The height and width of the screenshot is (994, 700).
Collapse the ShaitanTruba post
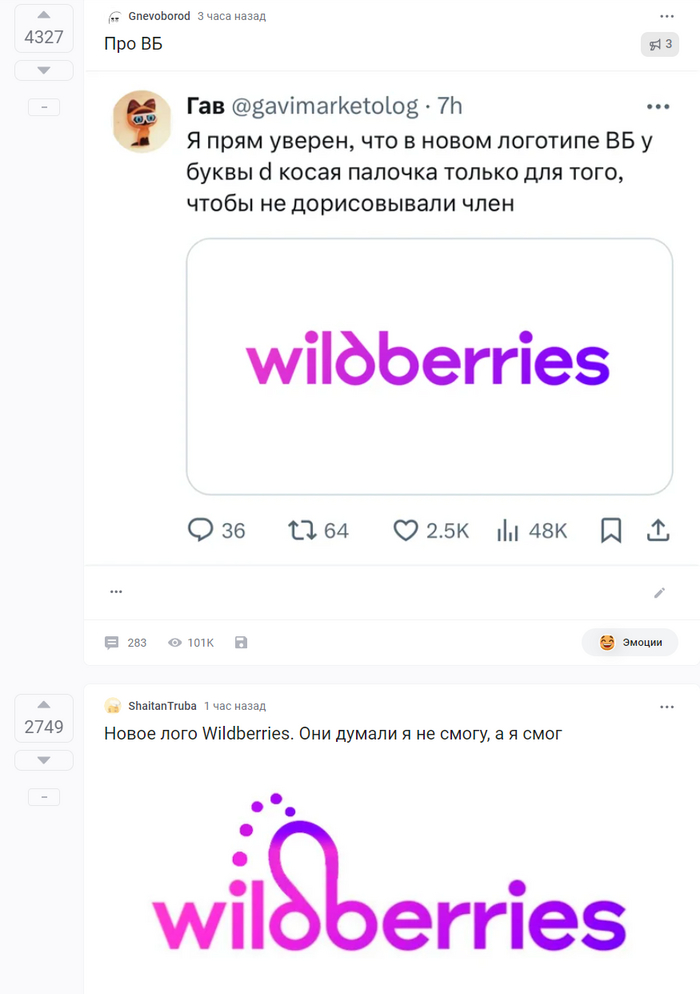(x=43, y=796)
